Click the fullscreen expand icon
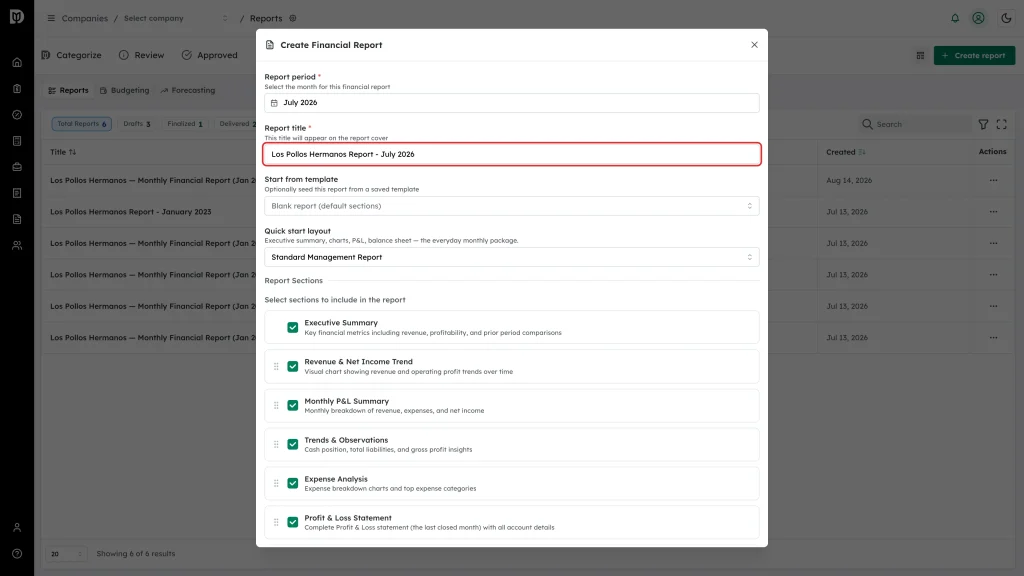 (1001, 124)
